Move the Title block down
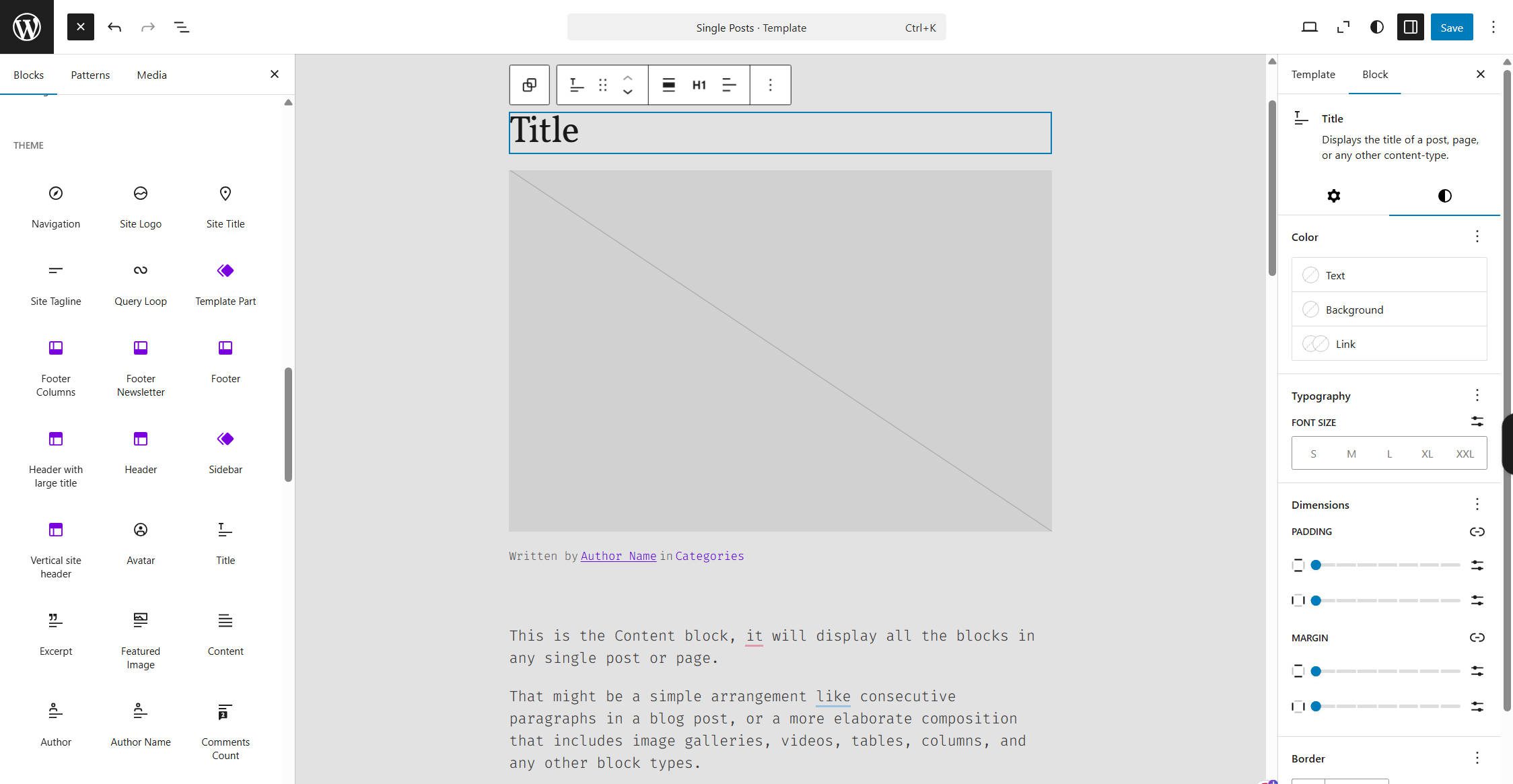 pos(628,92)
